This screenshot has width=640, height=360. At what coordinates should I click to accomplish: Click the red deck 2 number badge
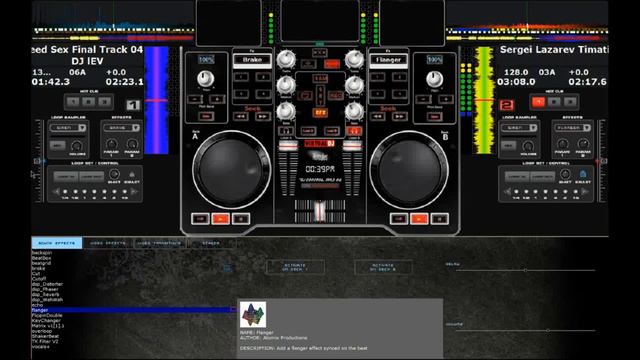pyautogui.click(x=507, y=105)
